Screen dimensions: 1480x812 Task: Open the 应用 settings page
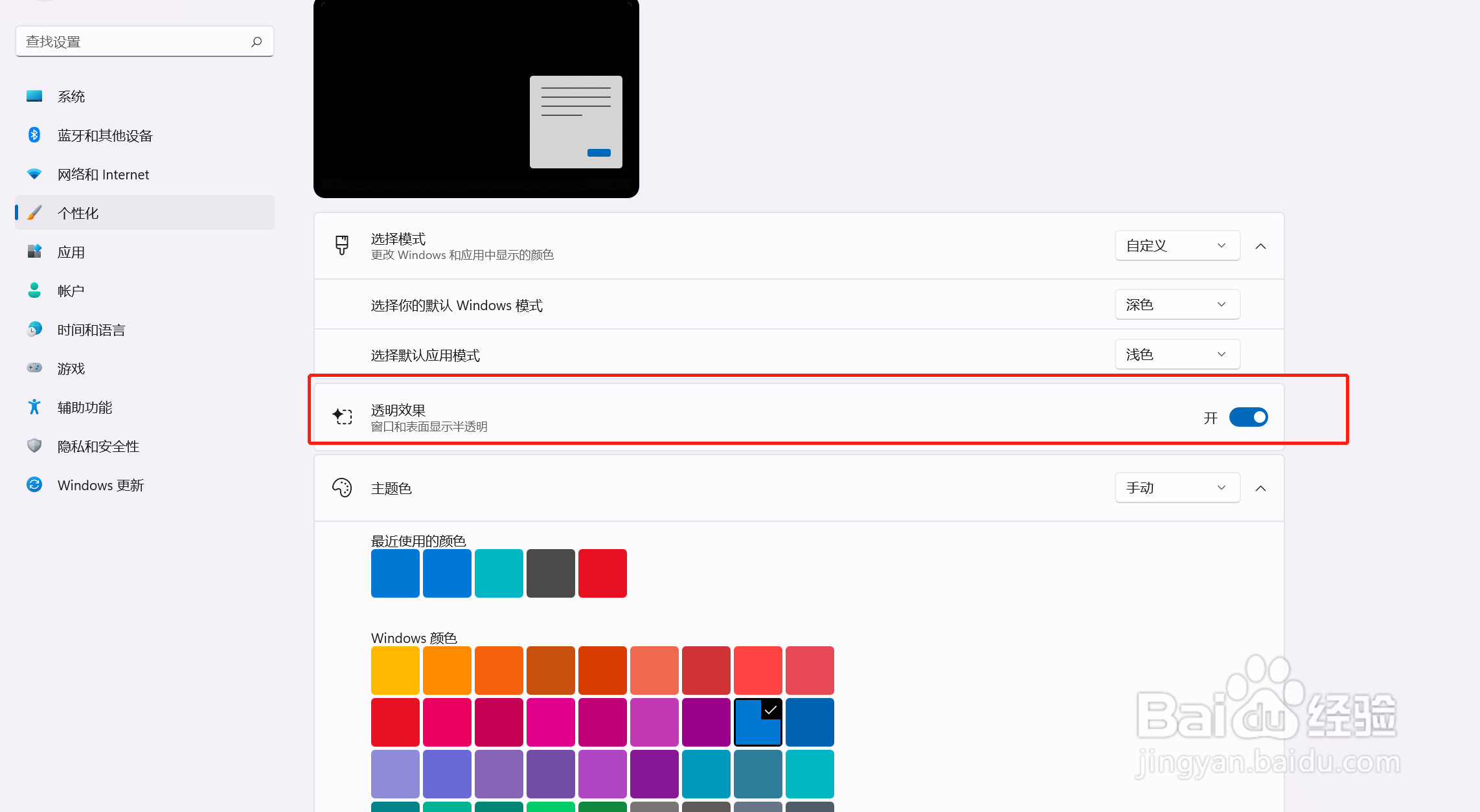click(x=71, y=252)
